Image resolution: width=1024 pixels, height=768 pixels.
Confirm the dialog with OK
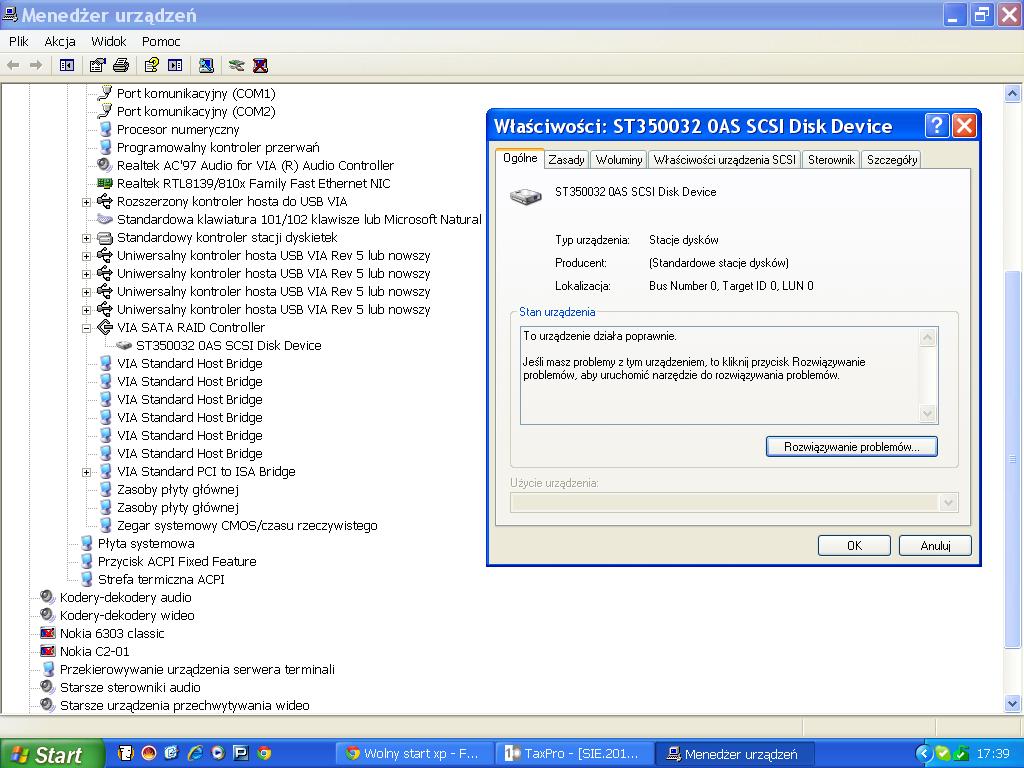coord(854,545)
